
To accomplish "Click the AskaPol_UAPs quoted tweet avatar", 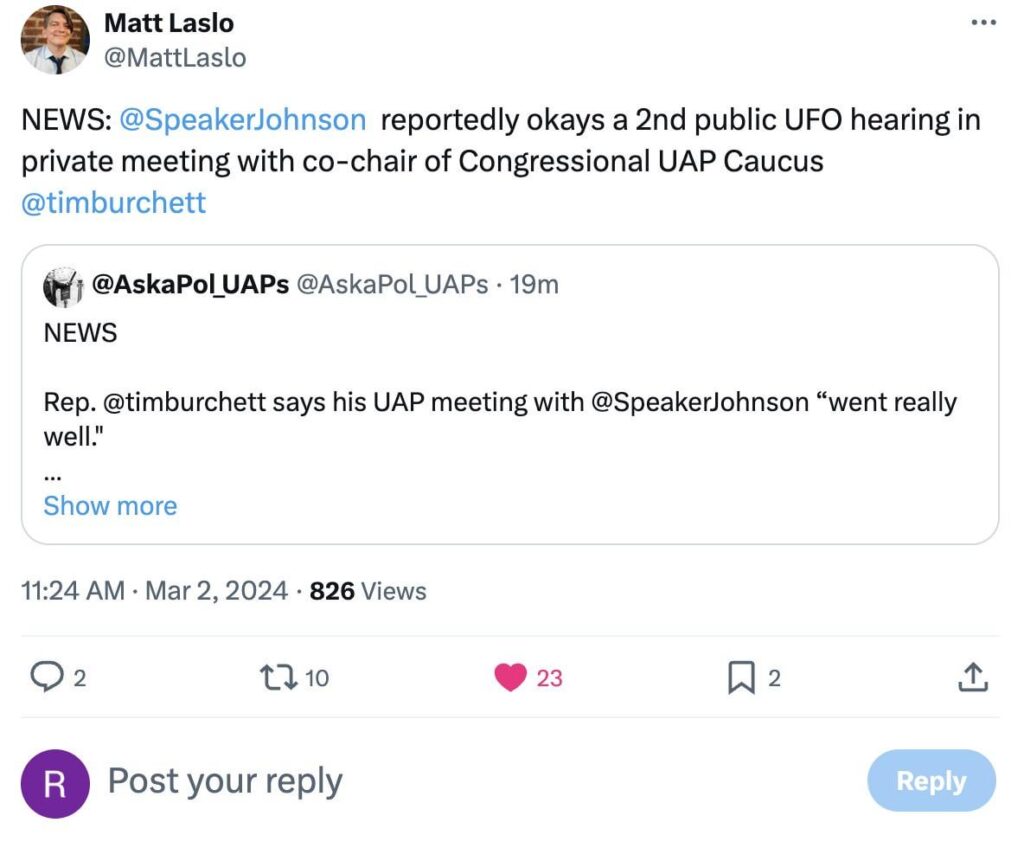I will (x=60, y=284).
